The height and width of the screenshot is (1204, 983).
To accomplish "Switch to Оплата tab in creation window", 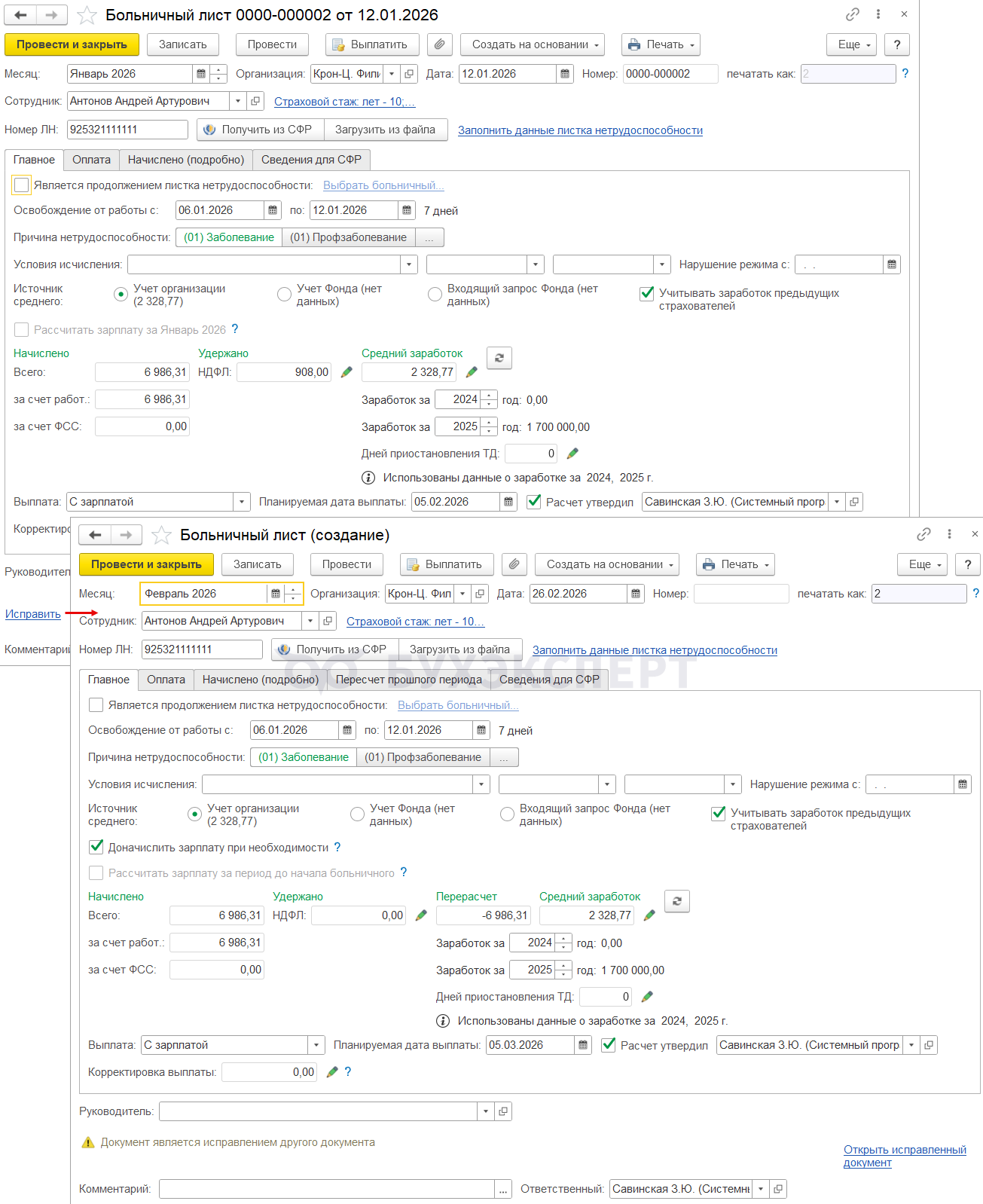I will 166,680.
